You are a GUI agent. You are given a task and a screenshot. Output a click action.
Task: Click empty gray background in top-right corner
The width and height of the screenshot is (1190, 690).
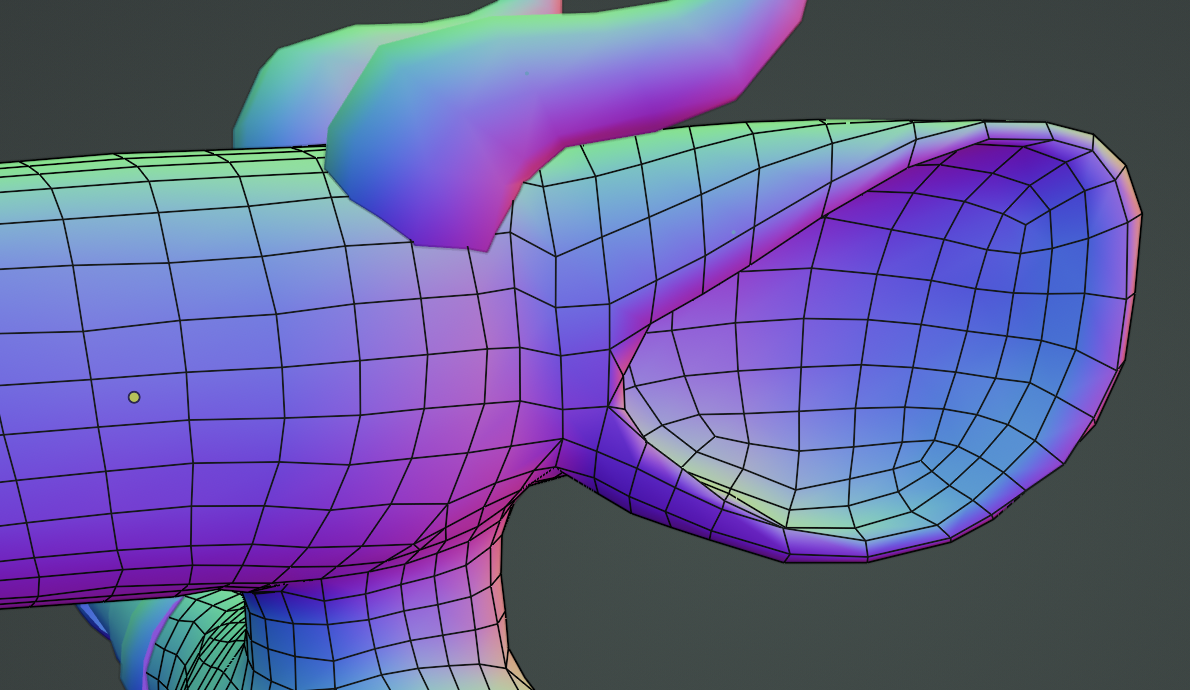click(1000, 50)
